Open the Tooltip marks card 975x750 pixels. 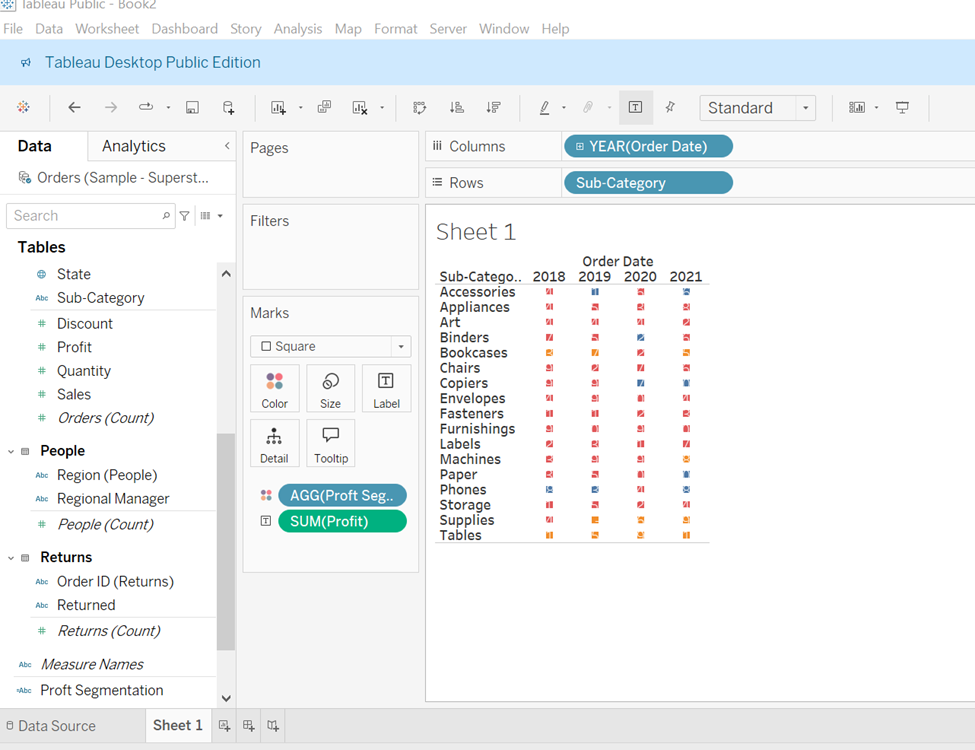tap(330, 443)
